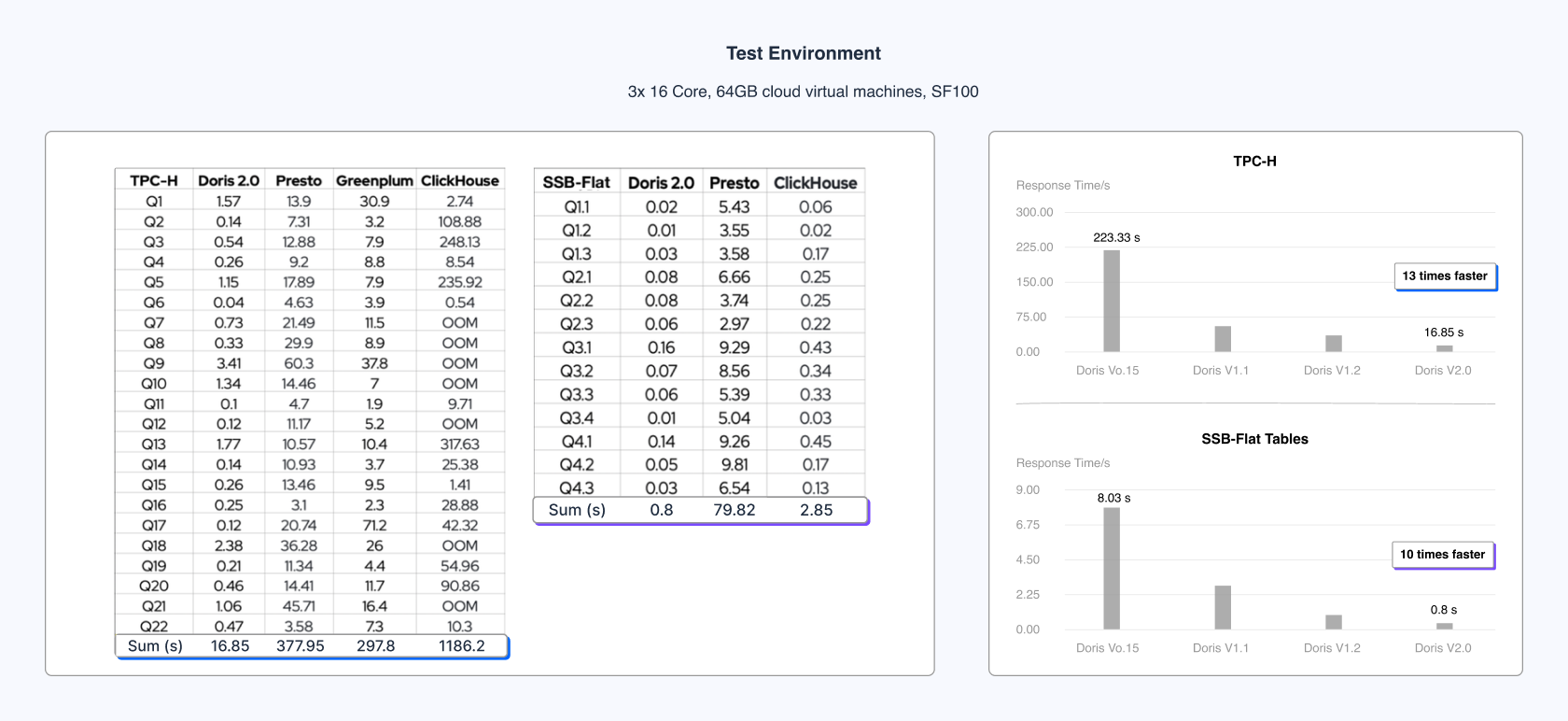Screen dimensions: 1568x721
Task: Click the "Test Environment" heading
Action: (x=804, y=53)
